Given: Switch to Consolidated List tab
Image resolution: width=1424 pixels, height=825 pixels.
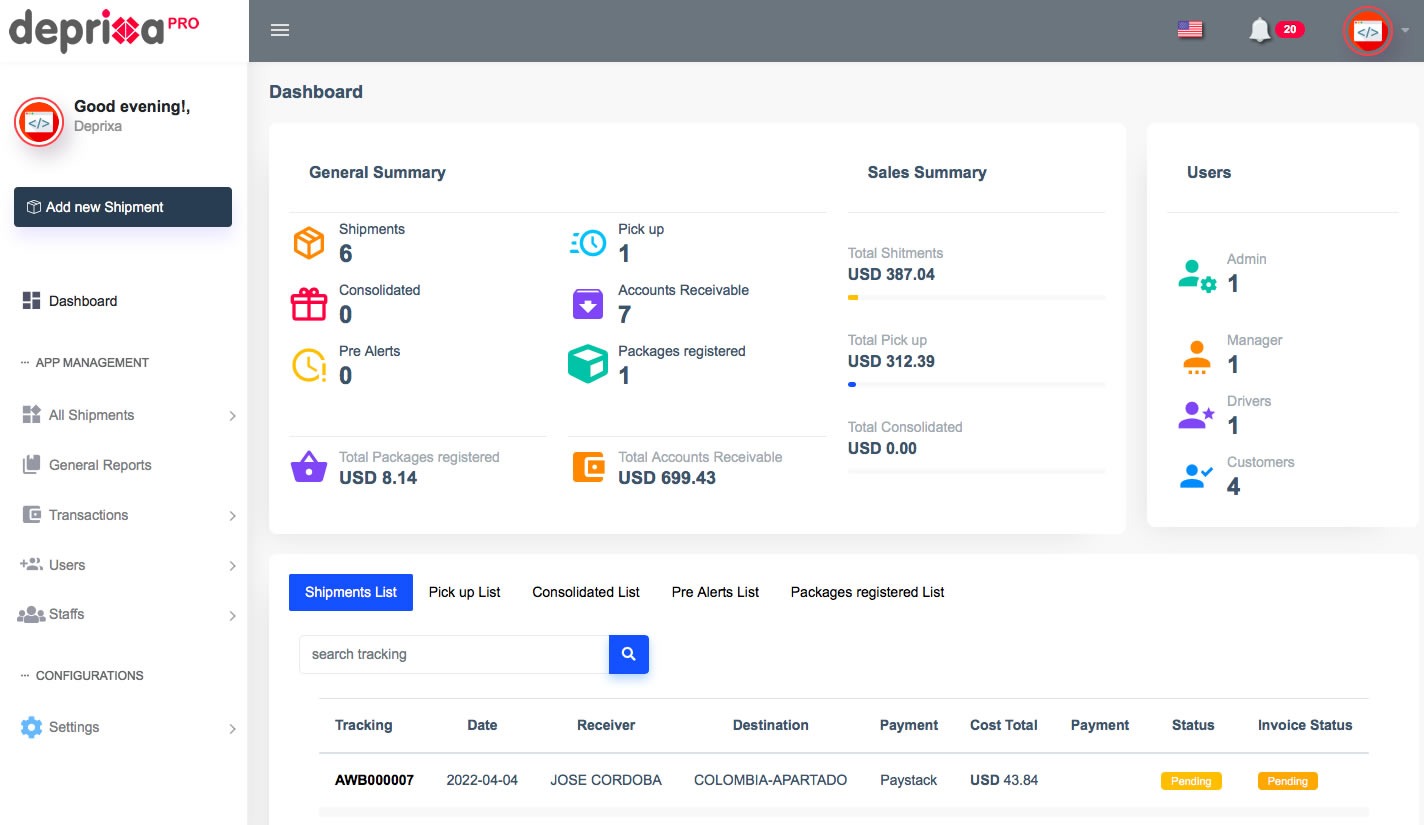Looking at the screenshot, I should (586, 592).
